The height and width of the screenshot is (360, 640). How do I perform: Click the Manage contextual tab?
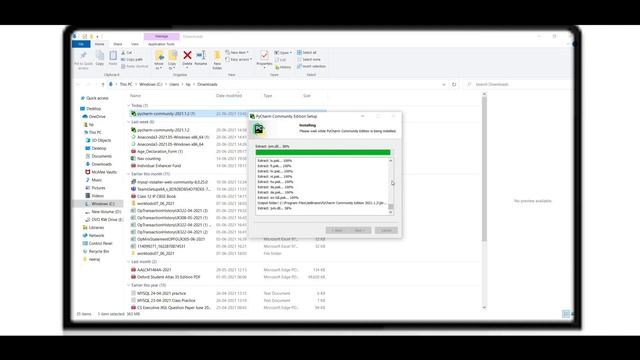[x=162, y=36]
